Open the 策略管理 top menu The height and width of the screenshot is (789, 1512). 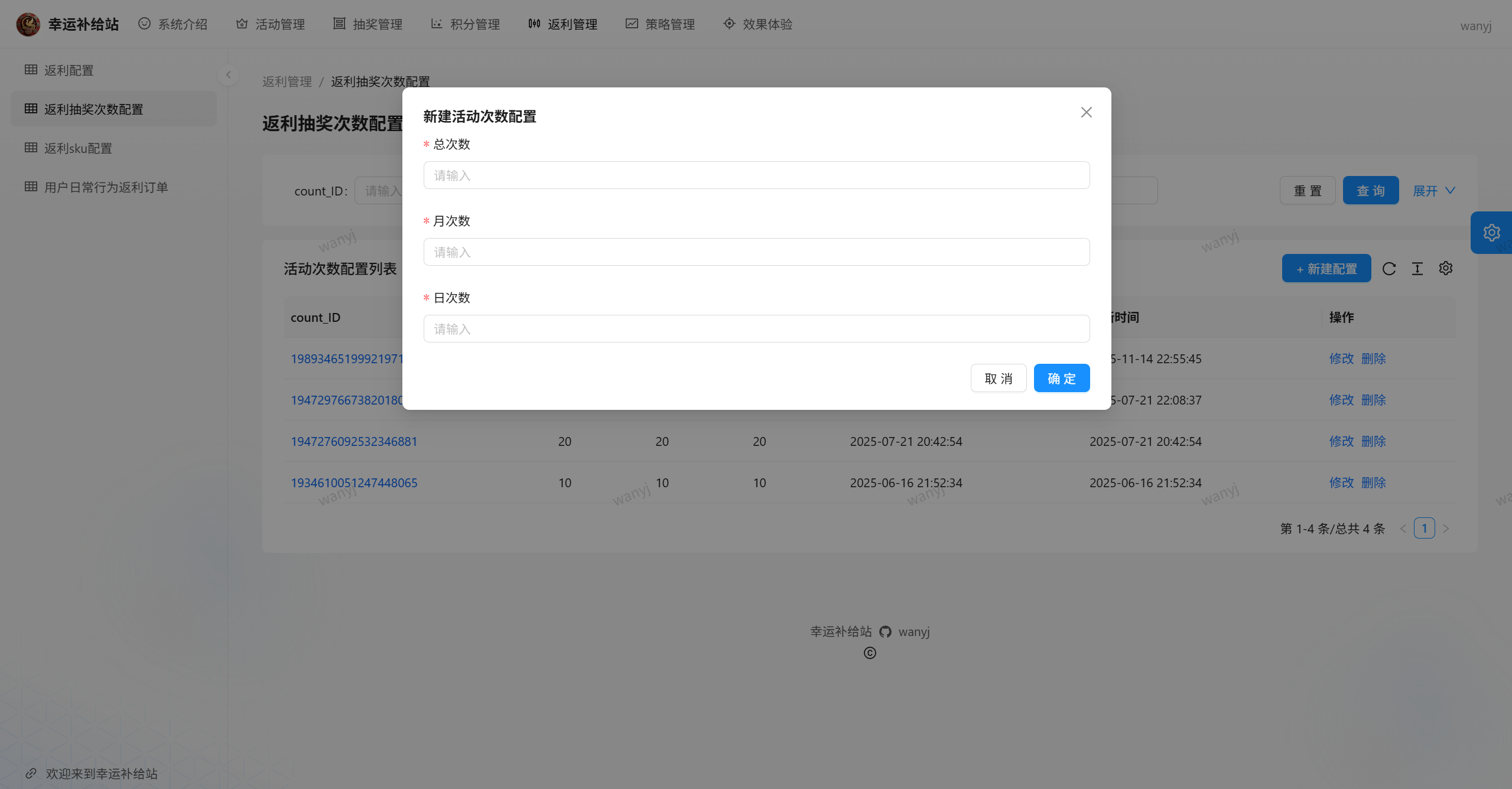point(660,24)
